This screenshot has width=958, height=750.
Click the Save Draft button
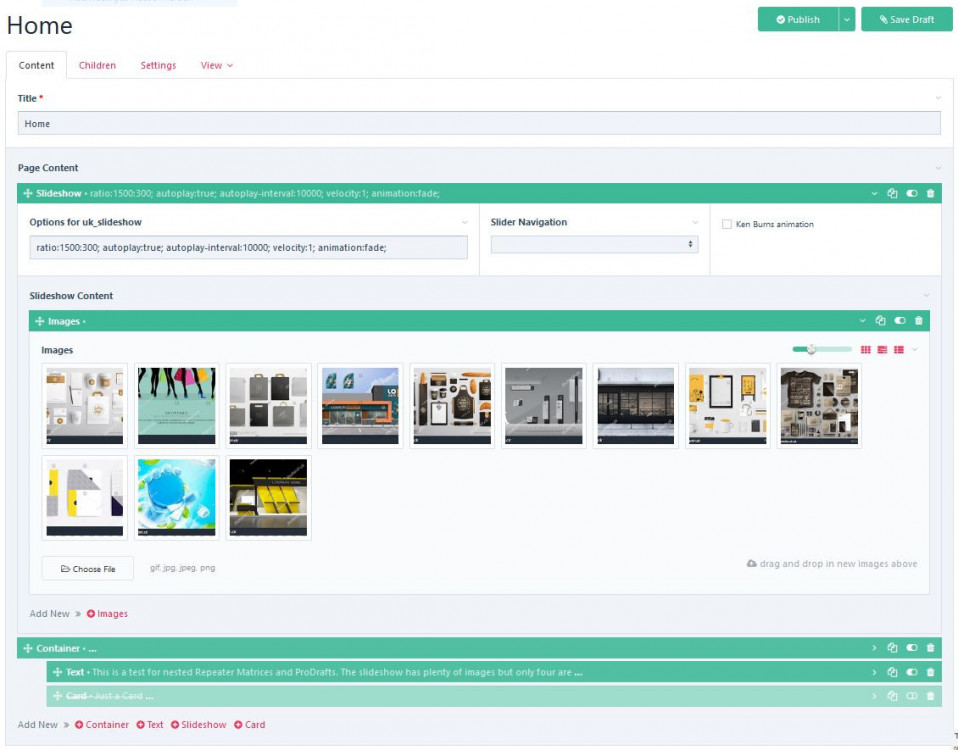906,19
